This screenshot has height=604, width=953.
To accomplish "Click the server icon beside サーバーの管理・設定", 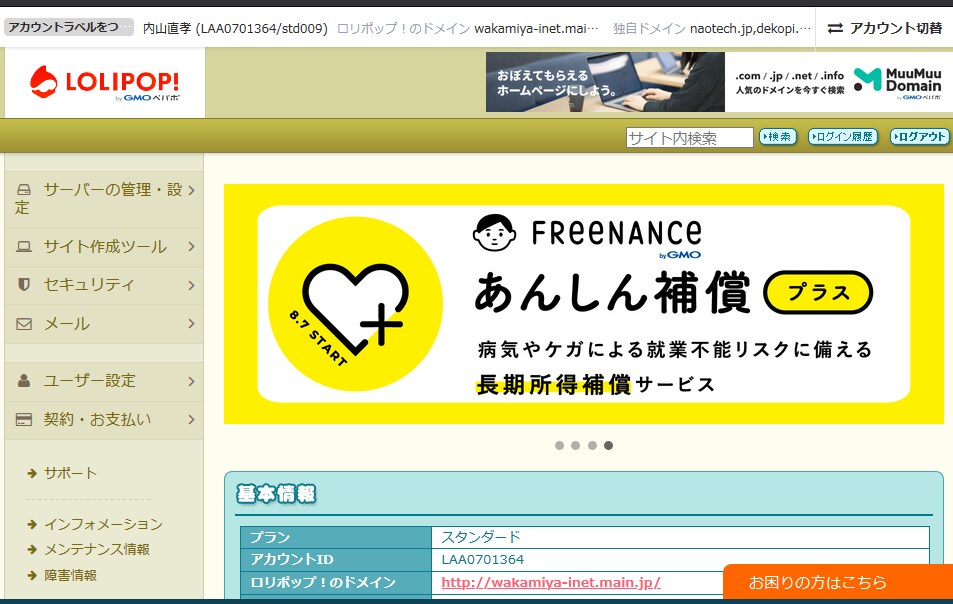I will (x=24, y=190).
